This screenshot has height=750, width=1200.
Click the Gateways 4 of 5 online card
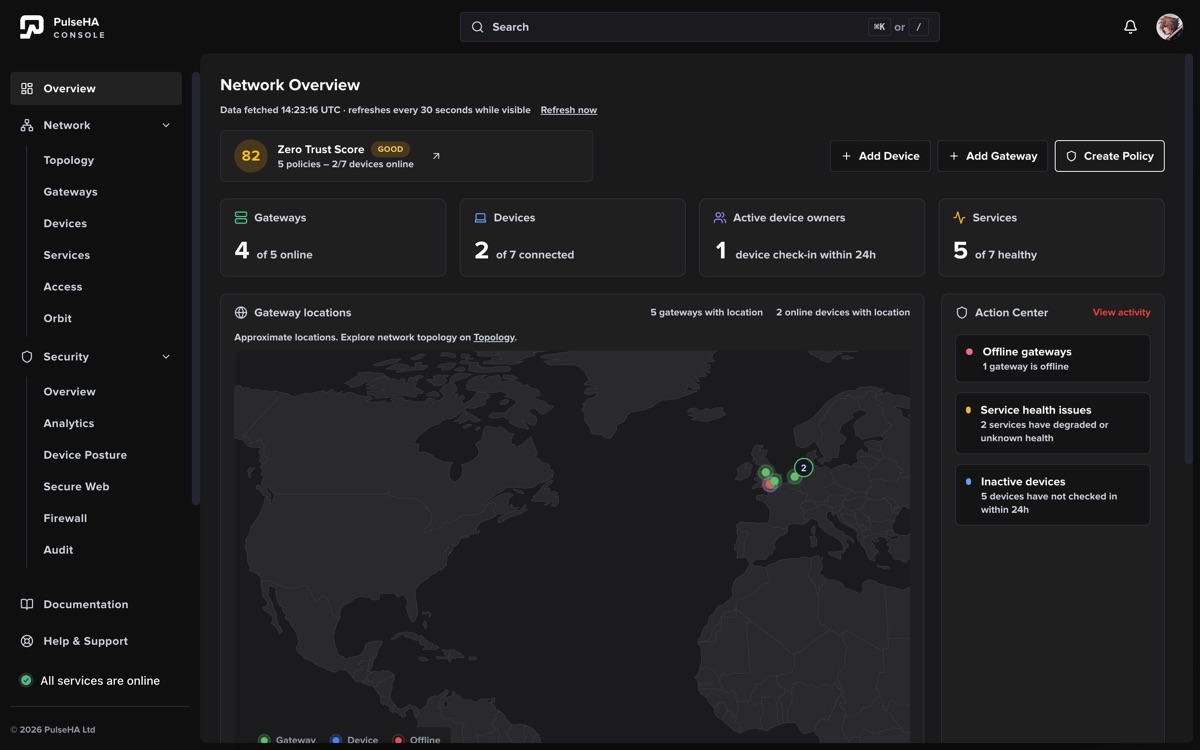333,238
